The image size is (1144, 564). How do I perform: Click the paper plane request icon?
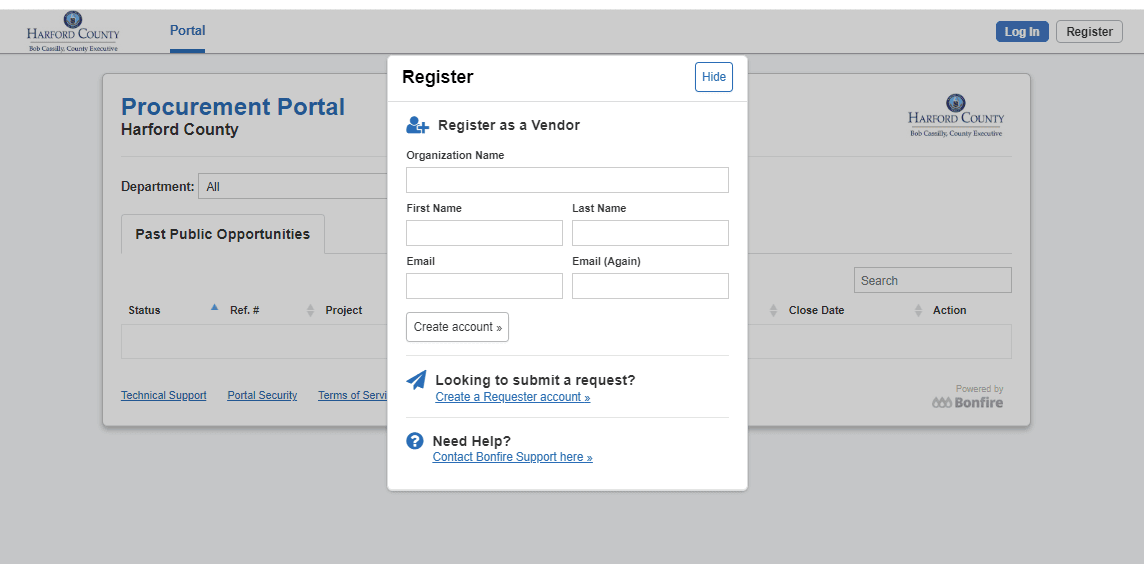click(x=416, y=380)
